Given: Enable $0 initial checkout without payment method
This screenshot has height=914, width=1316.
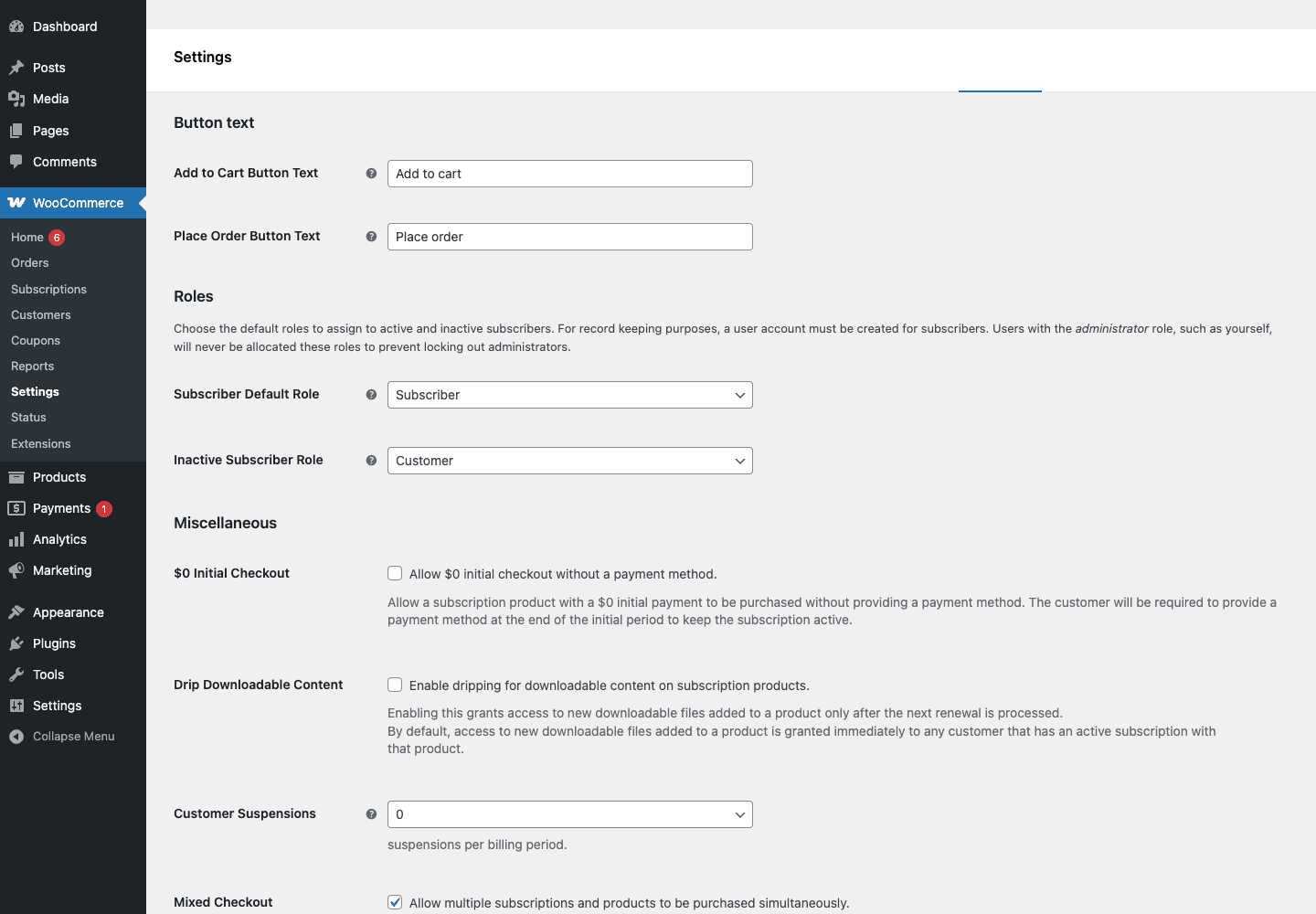Looking at the screenshot, I should [x=395, y=573].
